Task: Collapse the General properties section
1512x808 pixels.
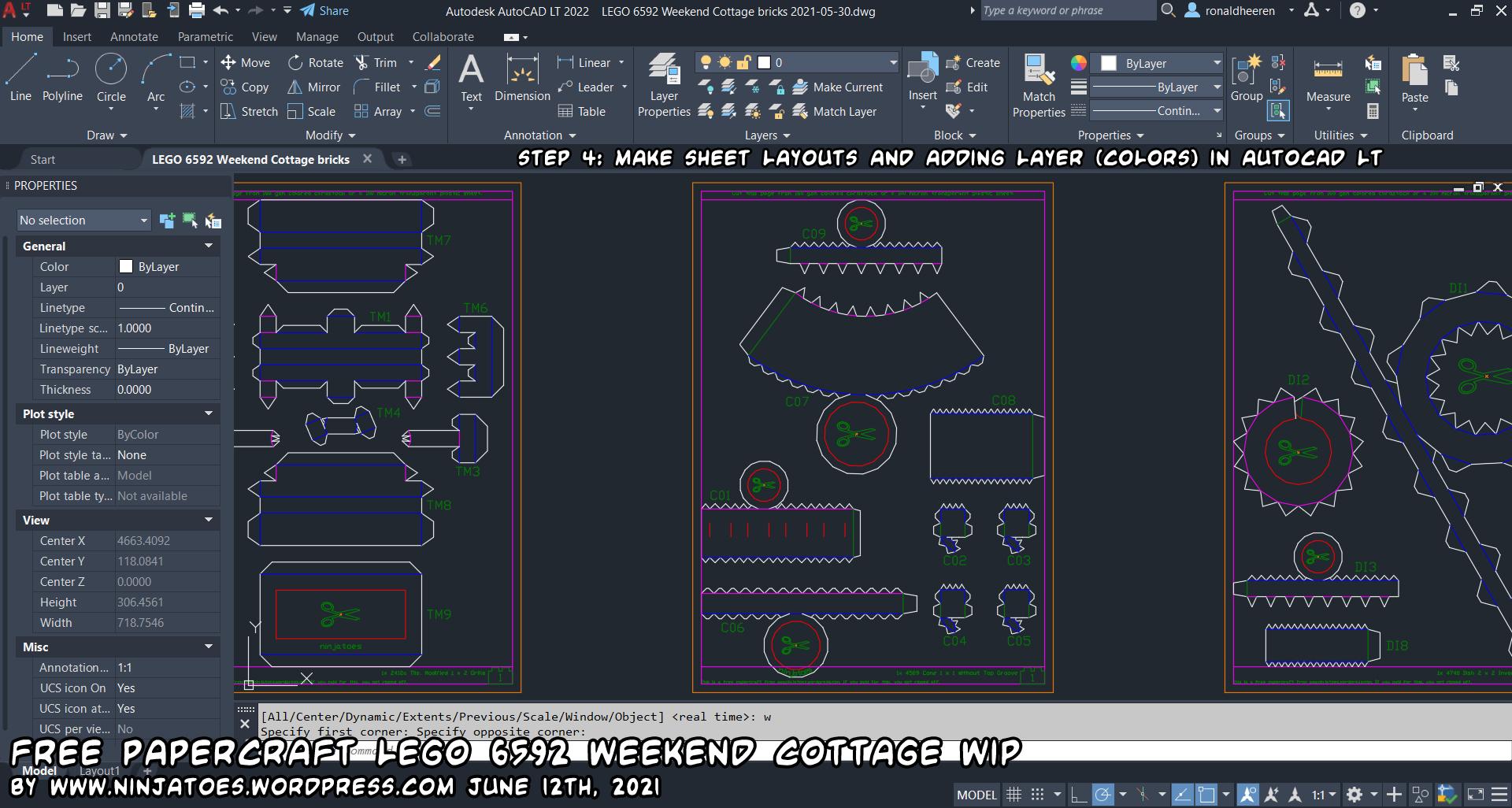Action: click(x=209, y=246)
